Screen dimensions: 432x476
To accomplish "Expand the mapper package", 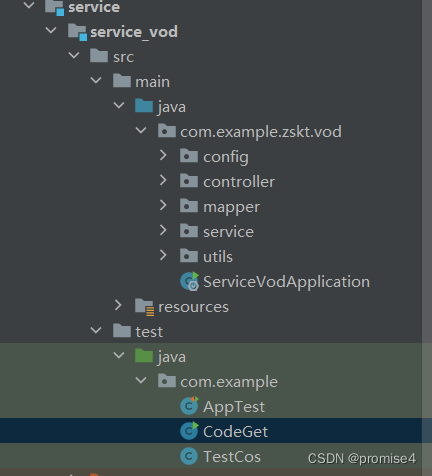I will click(x=163, y=205).
